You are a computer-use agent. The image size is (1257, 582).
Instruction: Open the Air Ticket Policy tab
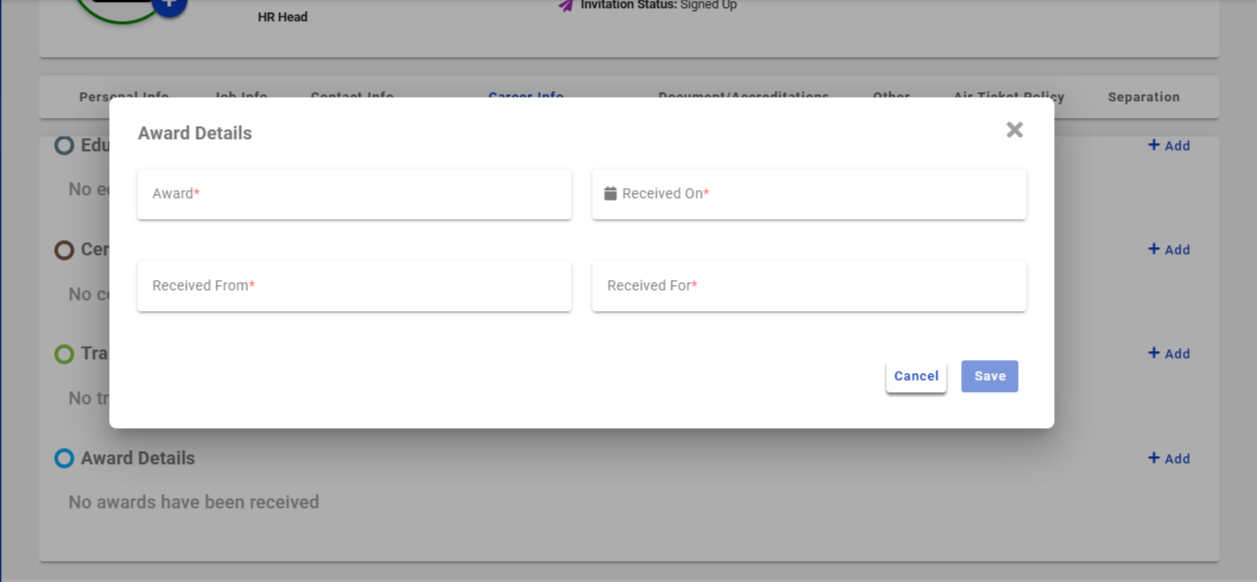(1008, 98)
